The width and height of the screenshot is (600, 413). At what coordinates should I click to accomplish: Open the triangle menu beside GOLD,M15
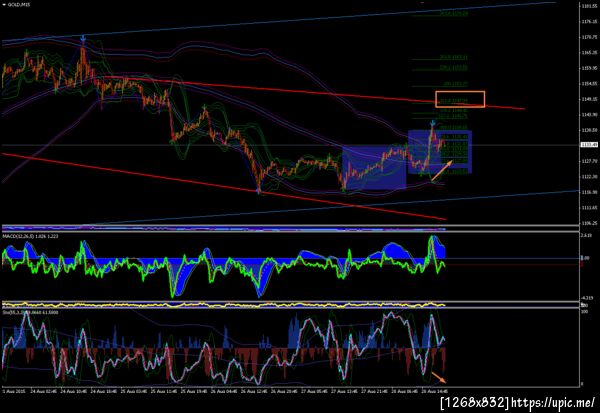point(4,5)
